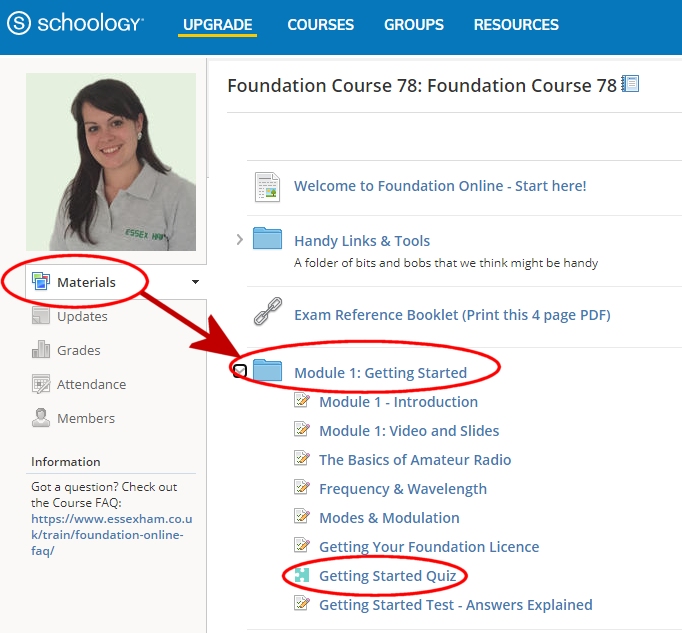Open Modes & Modulation link
This screenshot has width=682, height=633.
[389, 518]
